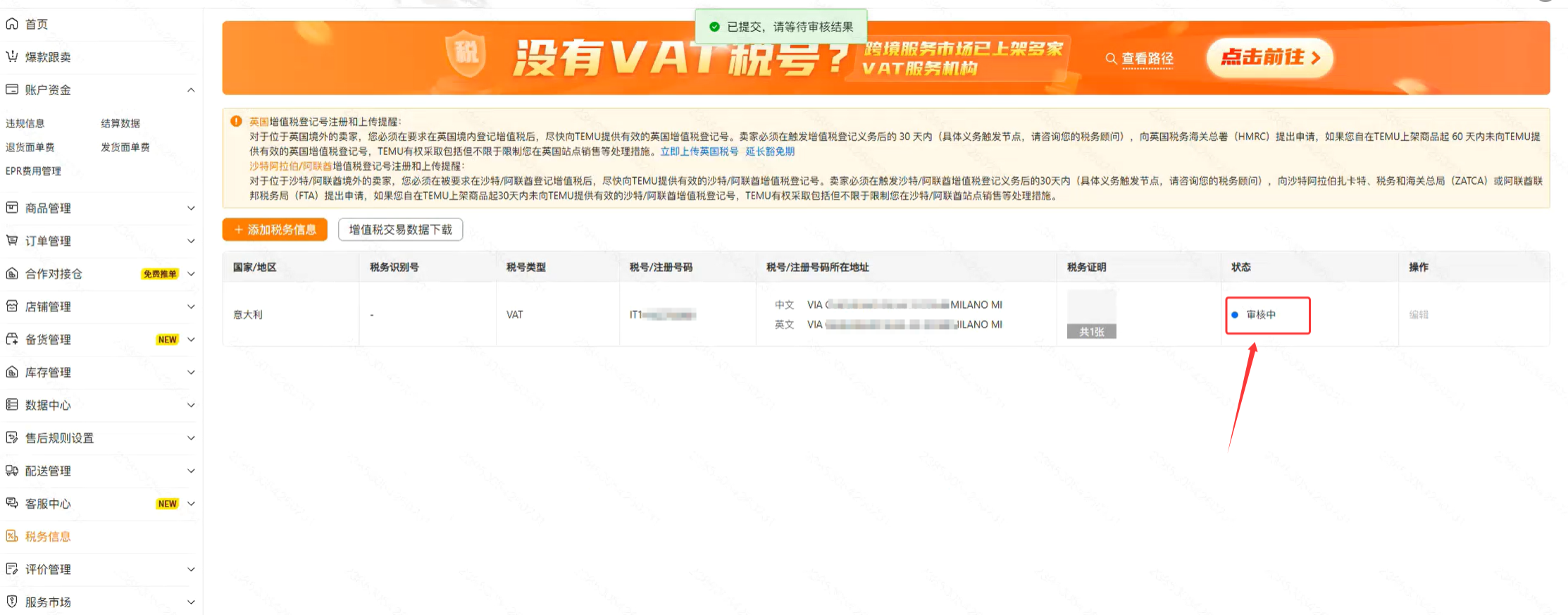Click 增值税交易数据下载 button
This screenshot has width=1568, height=615.
click(x=400, y=230)
